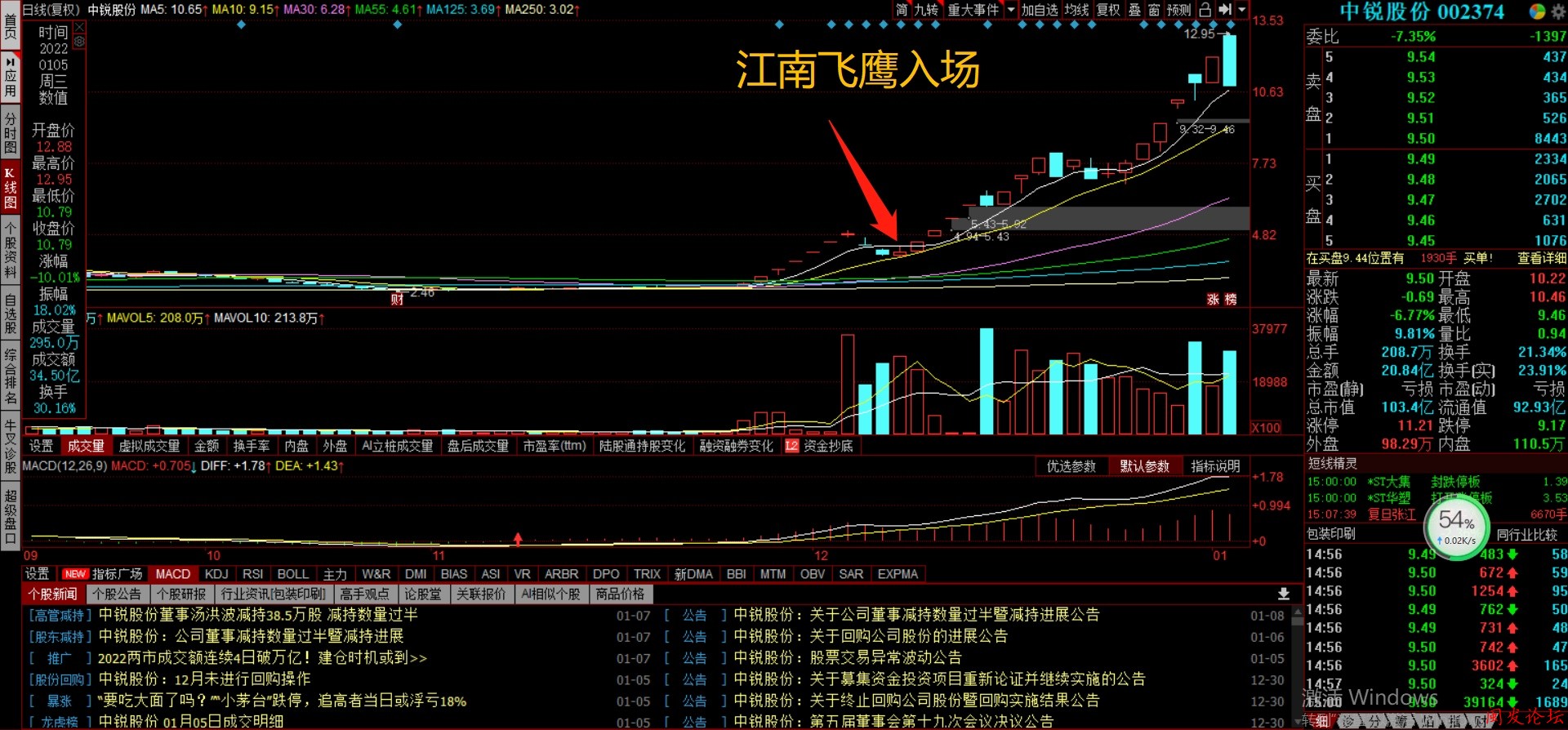Click the colorful pie chart icon
The height and width of the screenshot is (730, 1568).
pos(1537,11)
